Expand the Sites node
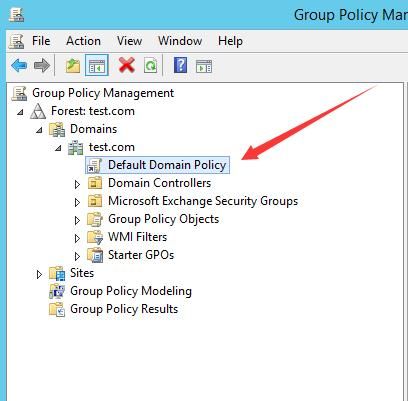Image resolution: width=408 pixels, height=401 pixels. tap(39, 274)
